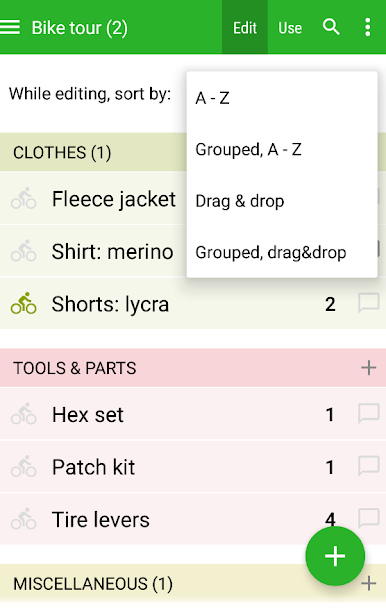This screenshot has height=608, width=386.
Task: Switch to the Edit tab
Action: [245, 28]
